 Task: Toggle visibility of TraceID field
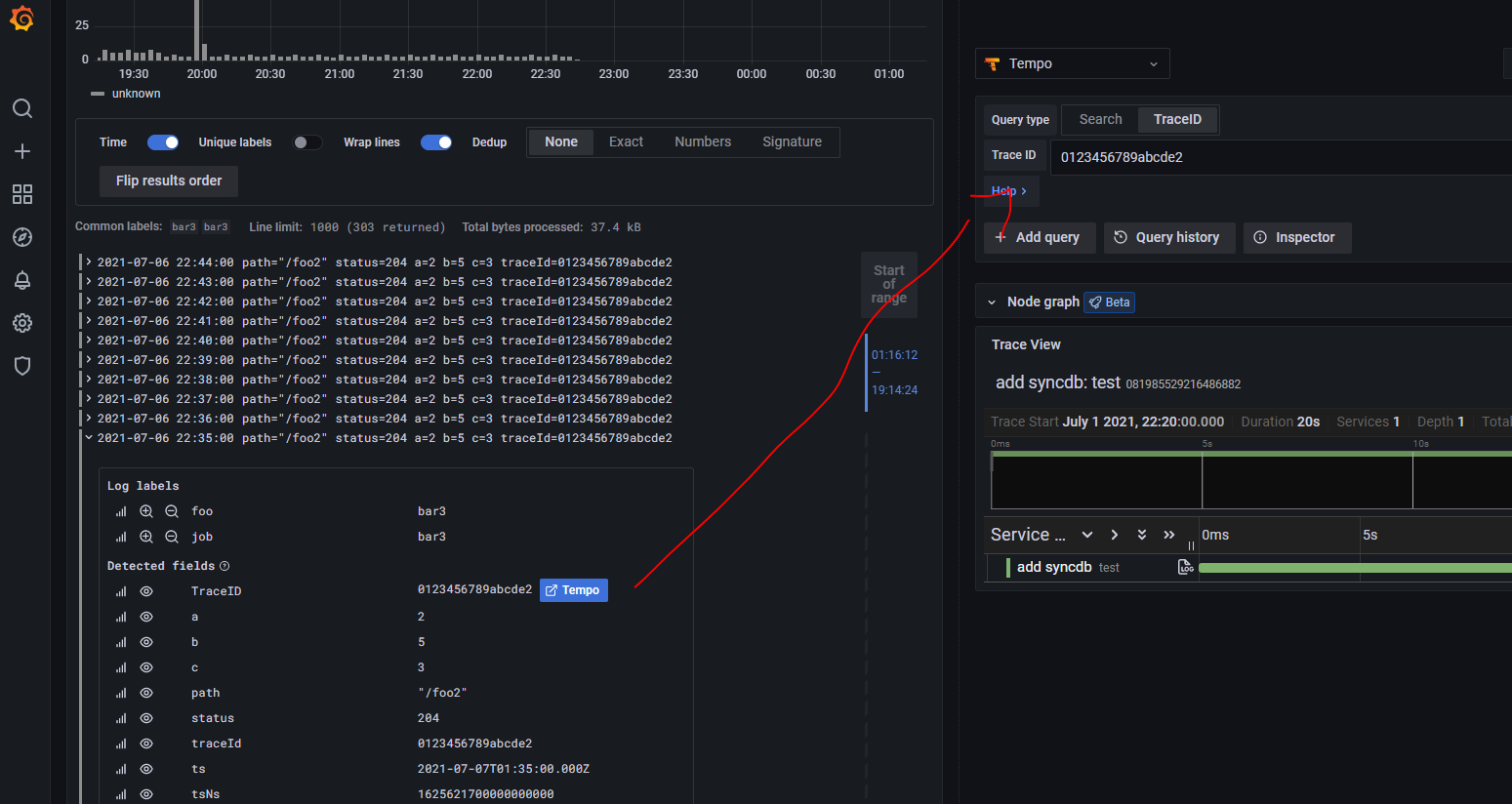tap(146, 591)
